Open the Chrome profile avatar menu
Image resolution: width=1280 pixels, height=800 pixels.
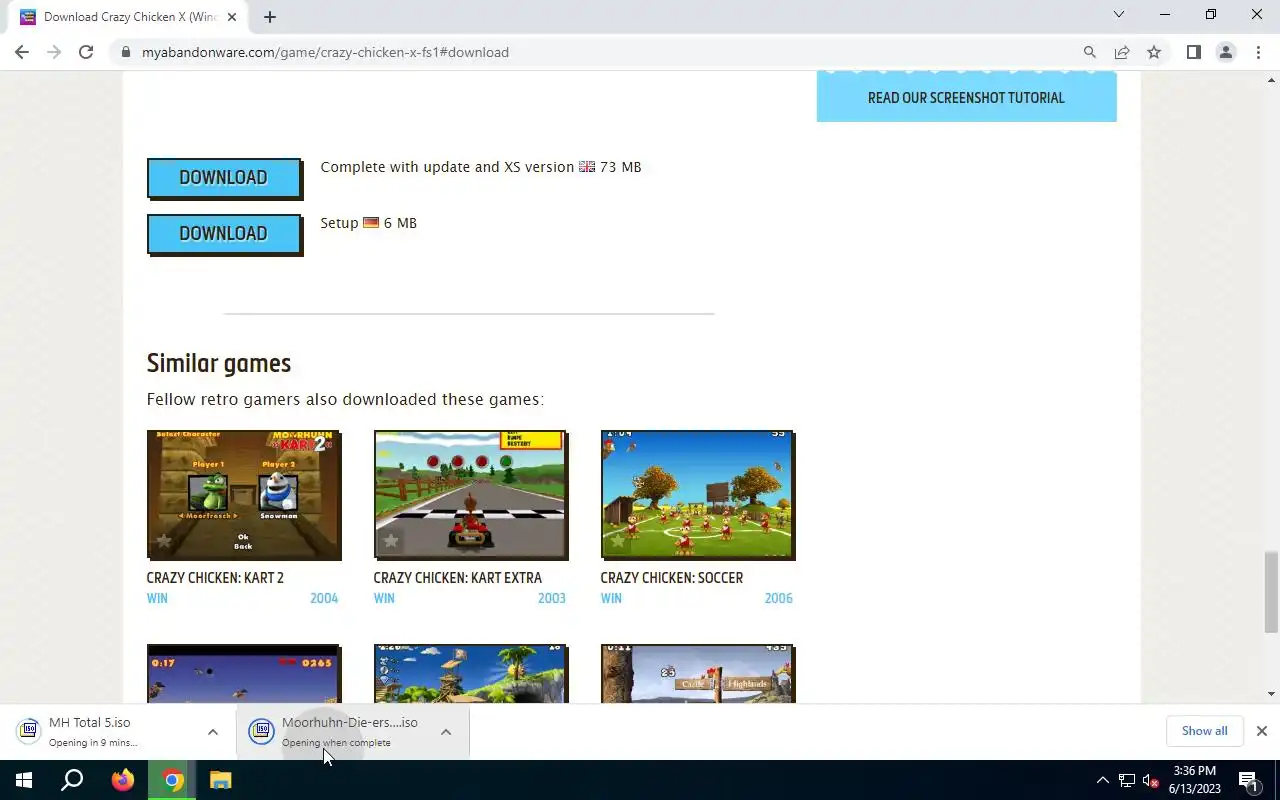1226,52
